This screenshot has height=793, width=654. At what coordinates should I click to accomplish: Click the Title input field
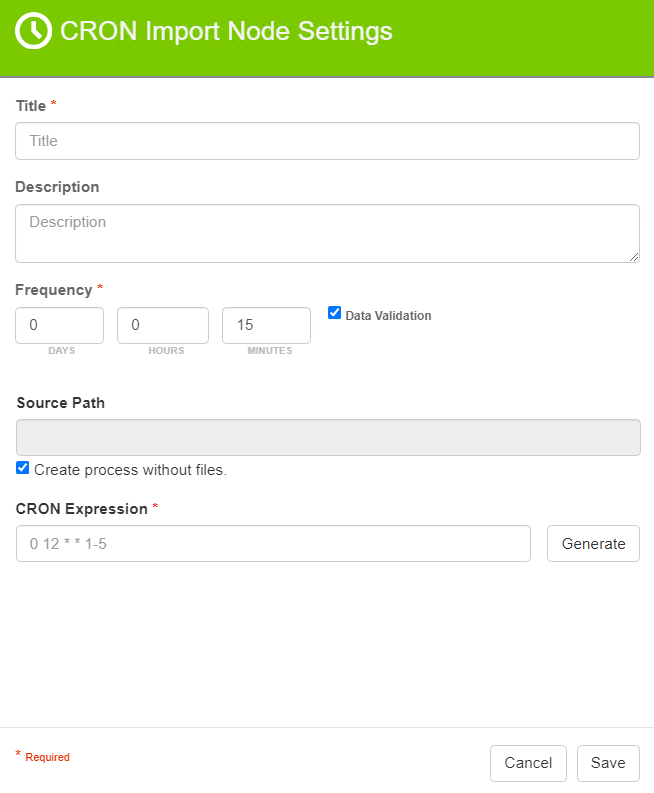327,141
